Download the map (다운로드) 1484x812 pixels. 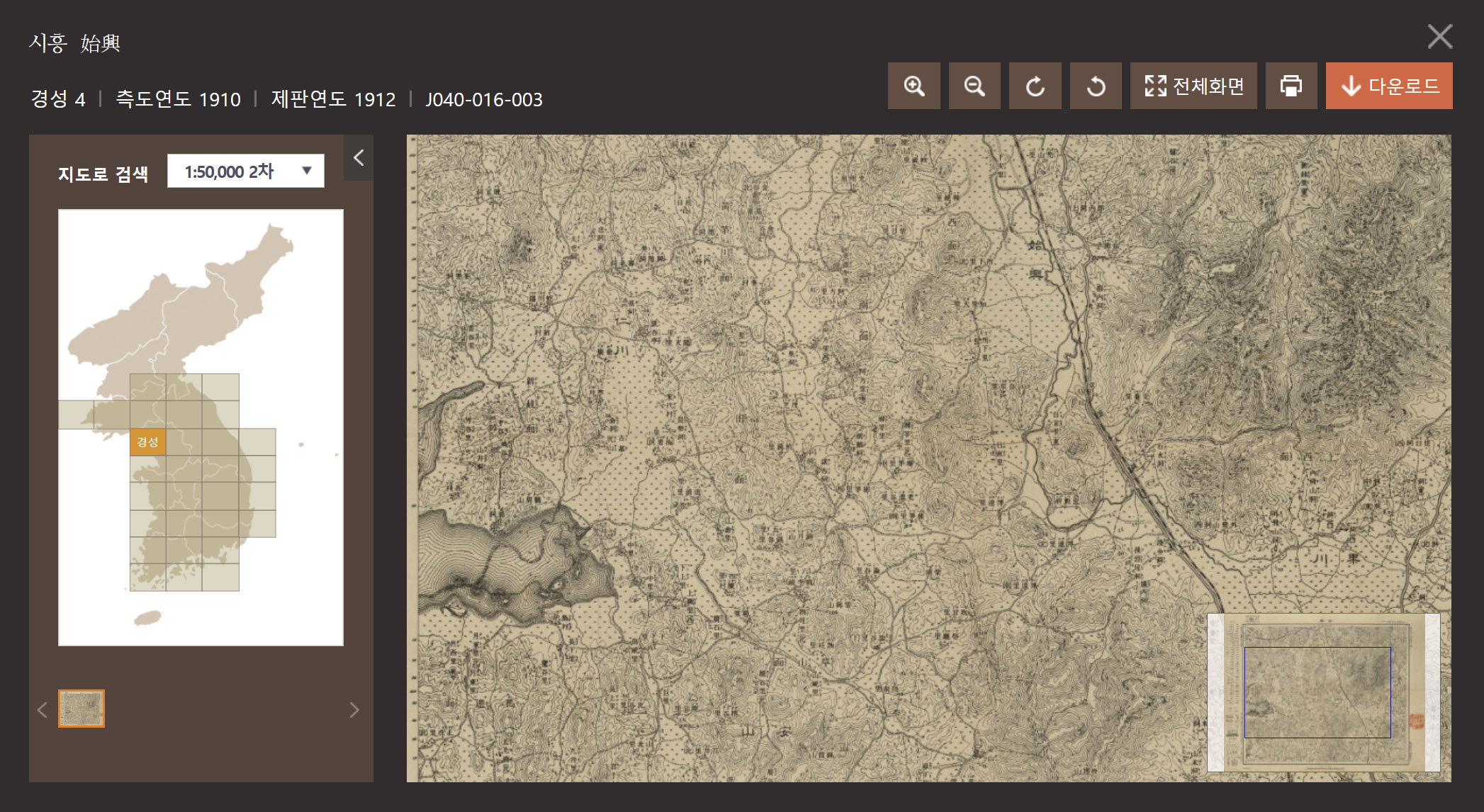[1388, 86]
